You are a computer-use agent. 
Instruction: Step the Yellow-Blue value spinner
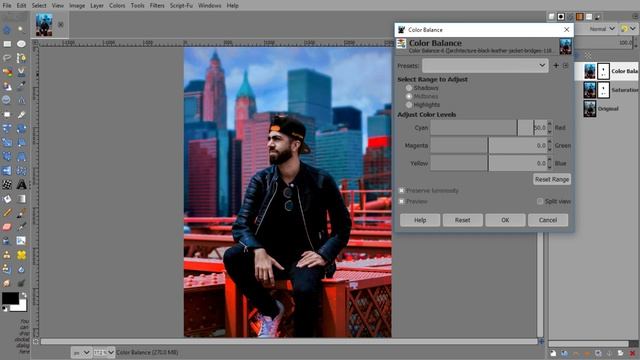(x=549, y=163)
